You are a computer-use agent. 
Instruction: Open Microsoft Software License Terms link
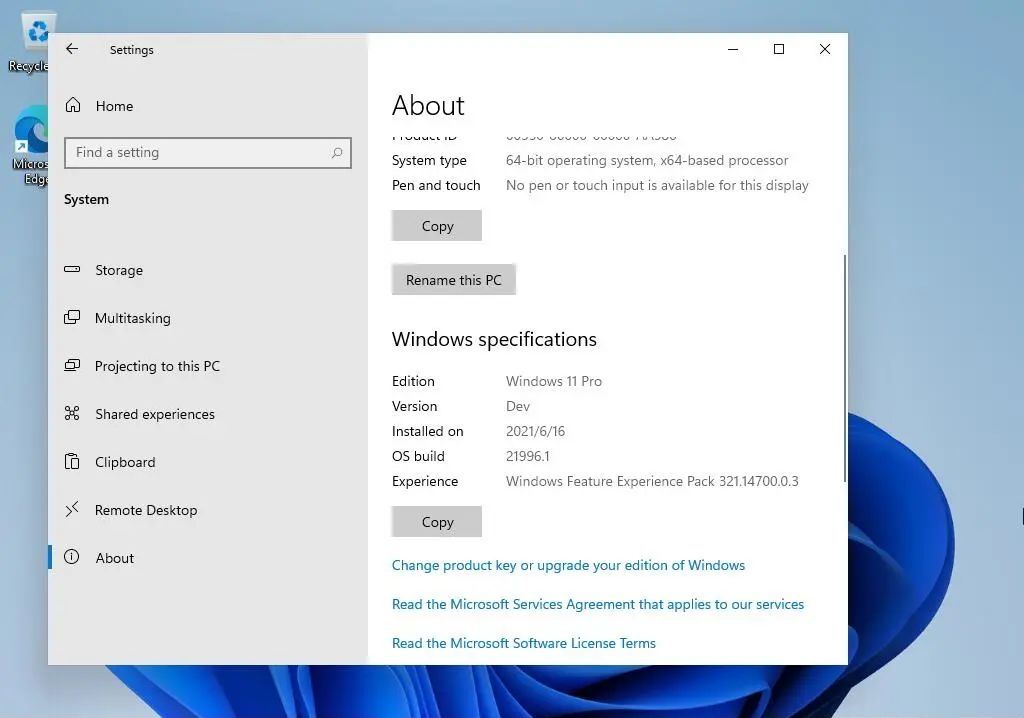524,643
